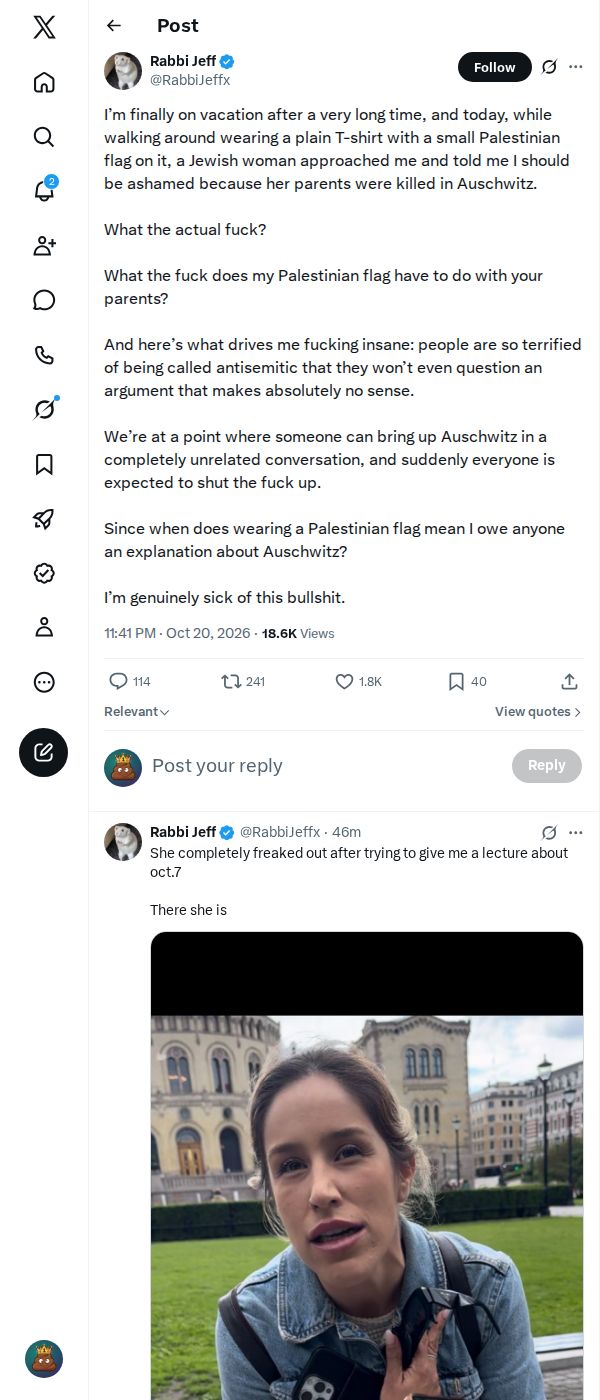Open Grok icon in sidebar
The width and height of the screenshot is (600, 1400).
tap(44, 409)
